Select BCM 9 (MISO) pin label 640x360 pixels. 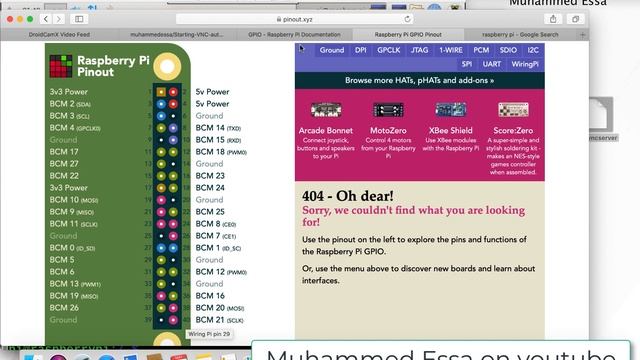click(72, 212)
